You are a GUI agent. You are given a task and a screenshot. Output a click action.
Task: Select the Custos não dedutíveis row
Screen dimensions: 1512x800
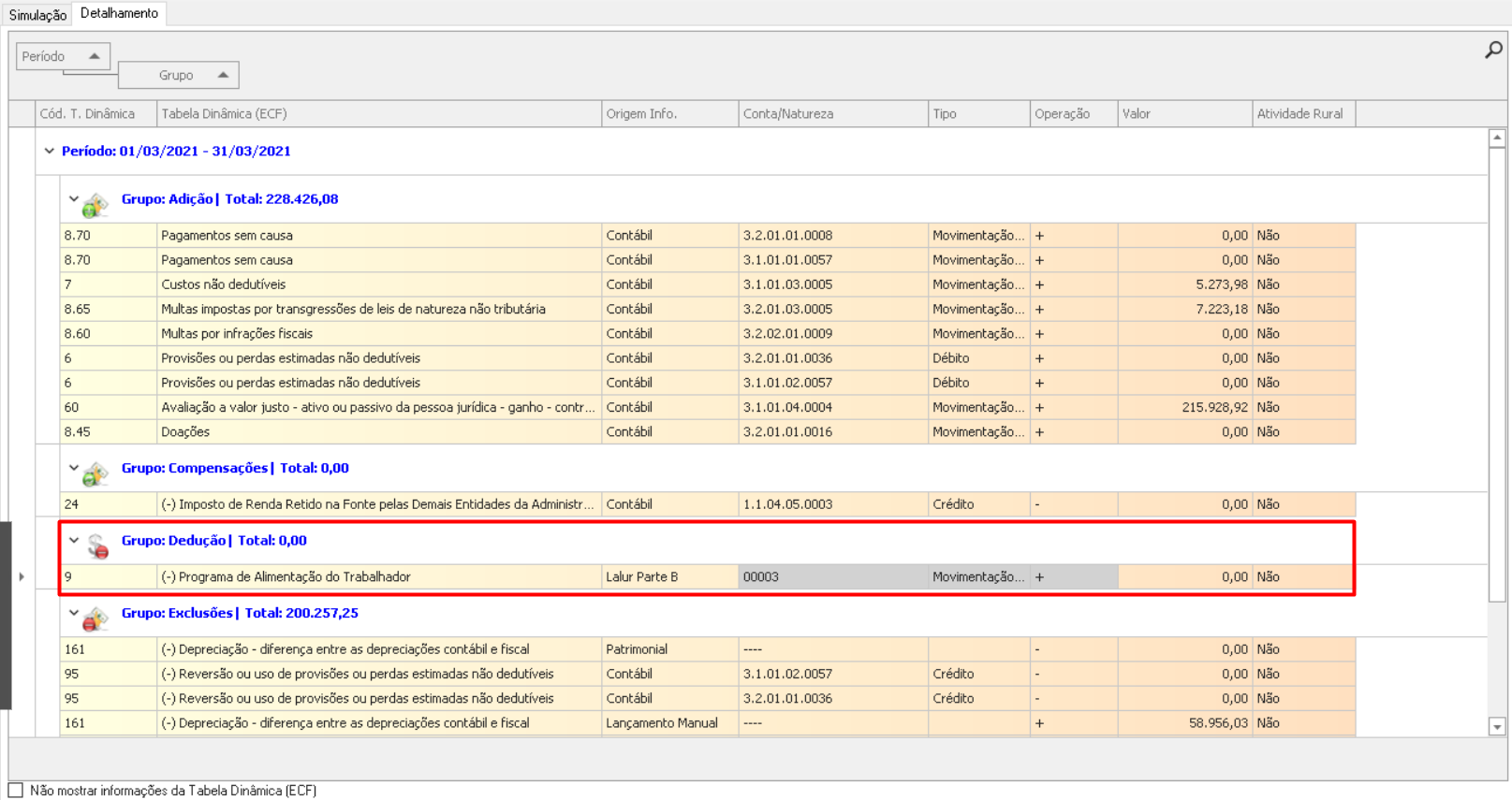point(708,284)
